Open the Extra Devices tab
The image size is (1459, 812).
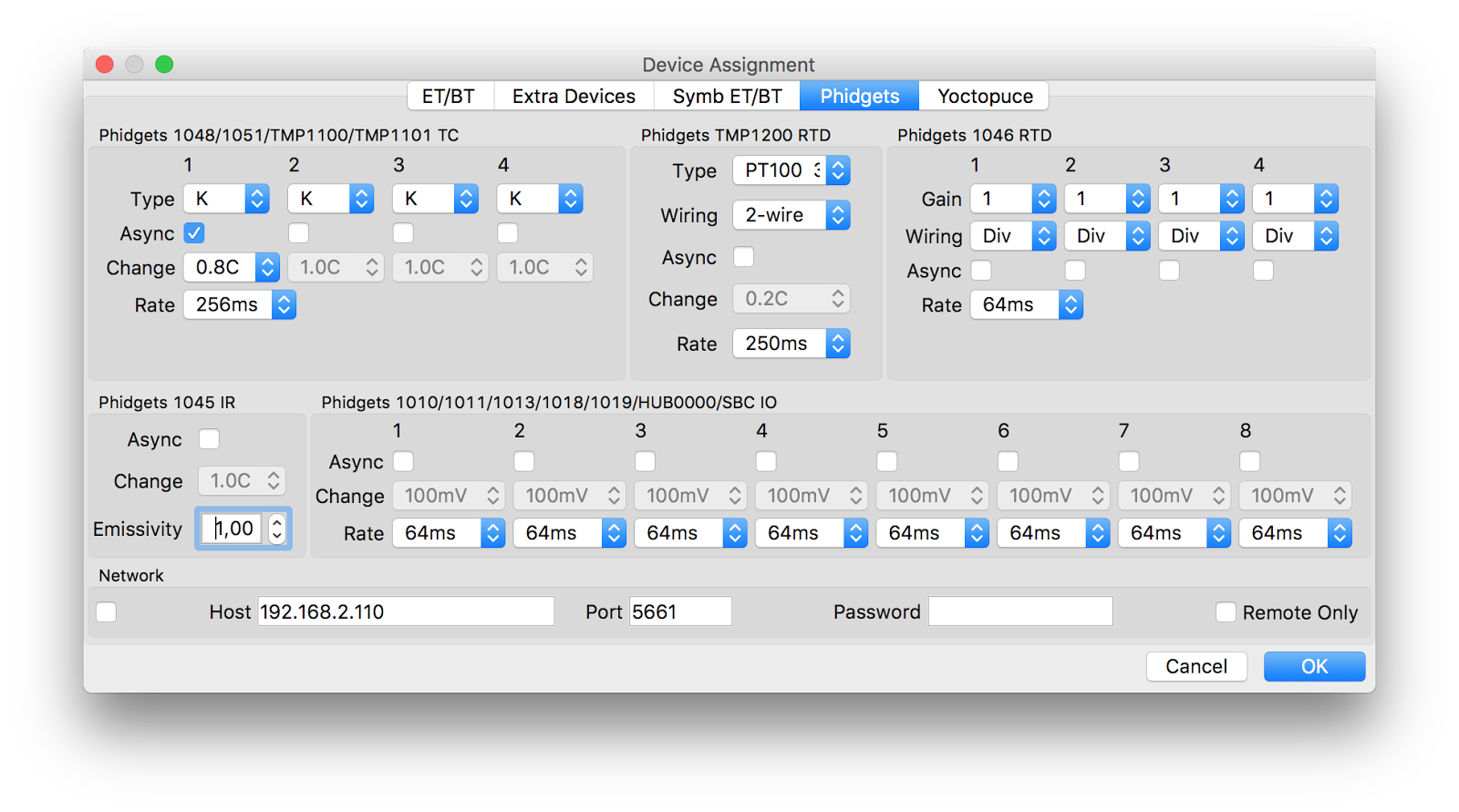pos(574,97)
